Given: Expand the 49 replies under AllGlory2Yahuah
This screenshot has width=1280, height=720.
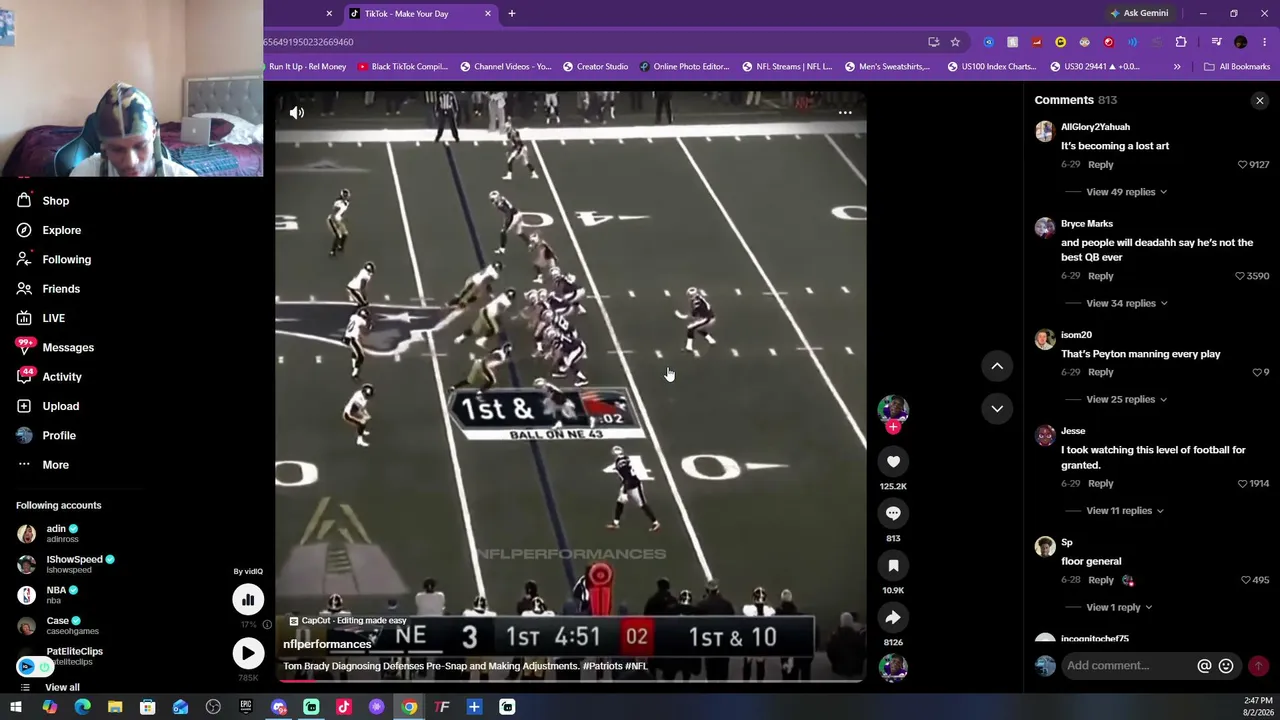Looking at the screenshot, I should point(1126,192).
